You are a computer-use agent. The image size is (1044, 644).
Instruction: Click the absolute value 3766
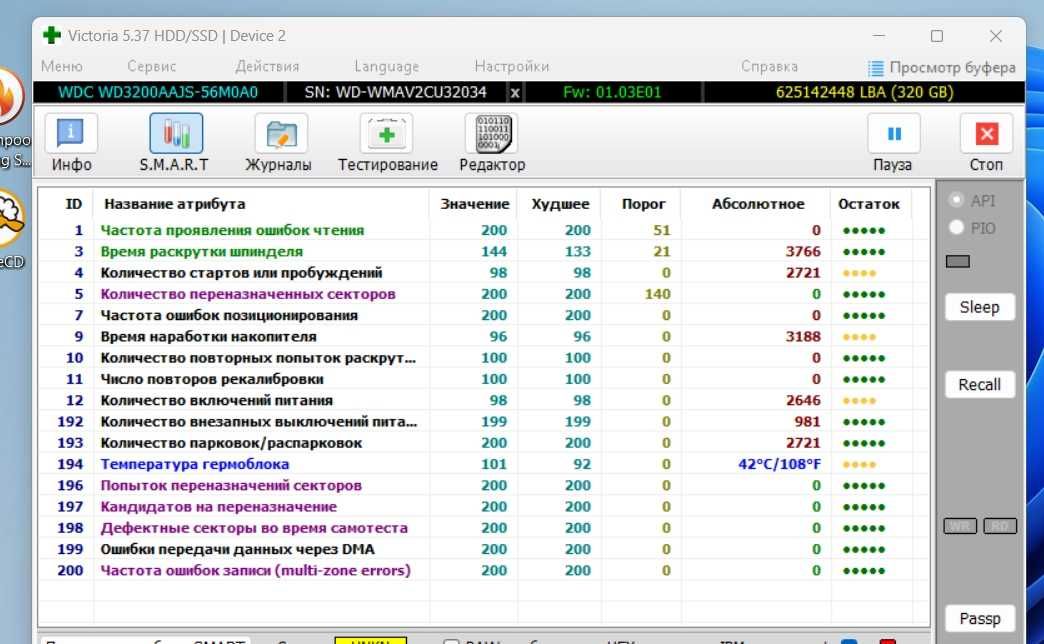coord(802,252)
